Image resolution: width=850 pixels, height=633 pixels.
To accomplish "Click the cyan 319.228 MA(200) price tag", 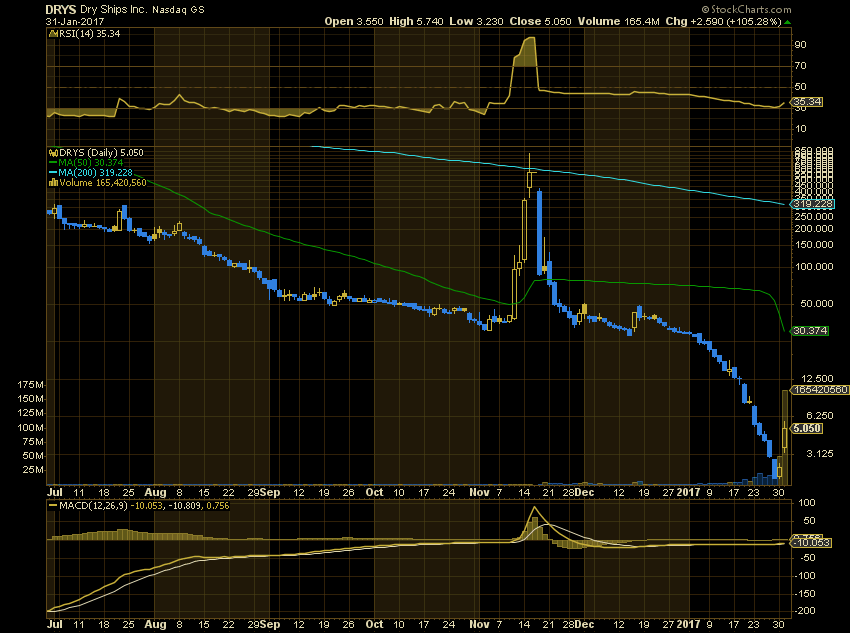I will pos(811,204).
